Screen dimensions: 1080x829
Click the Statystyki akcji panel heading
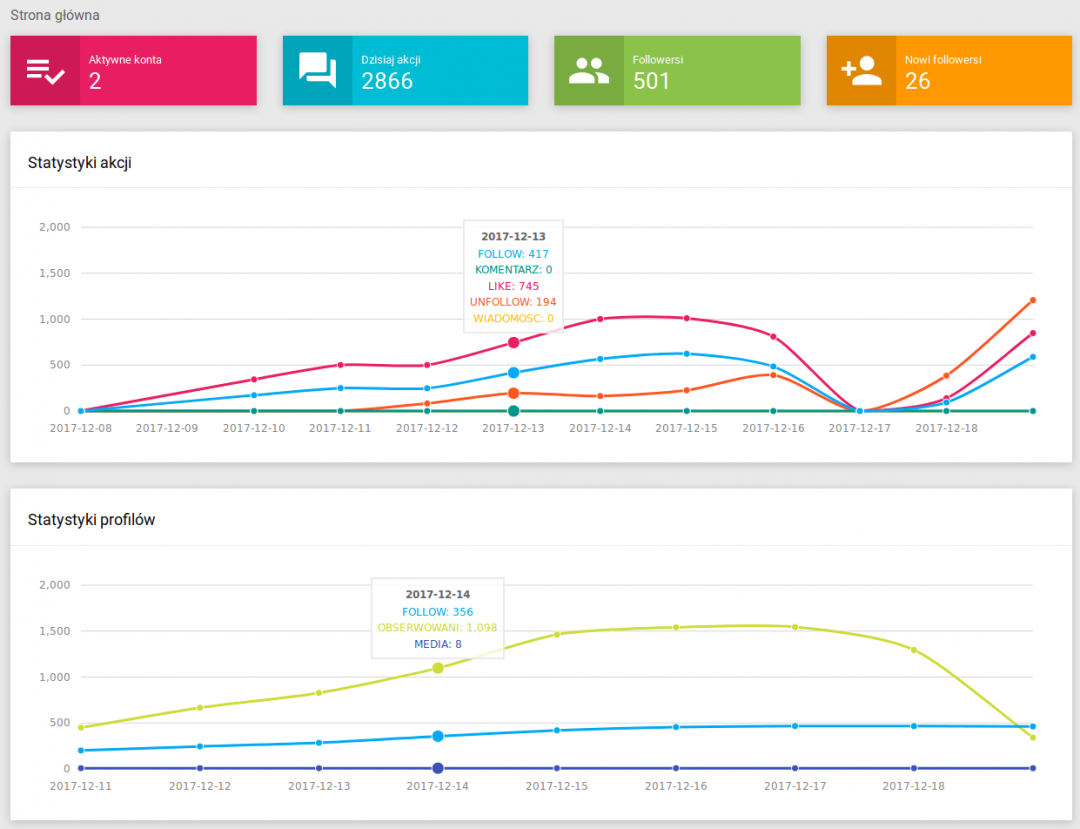pos(80,163)
